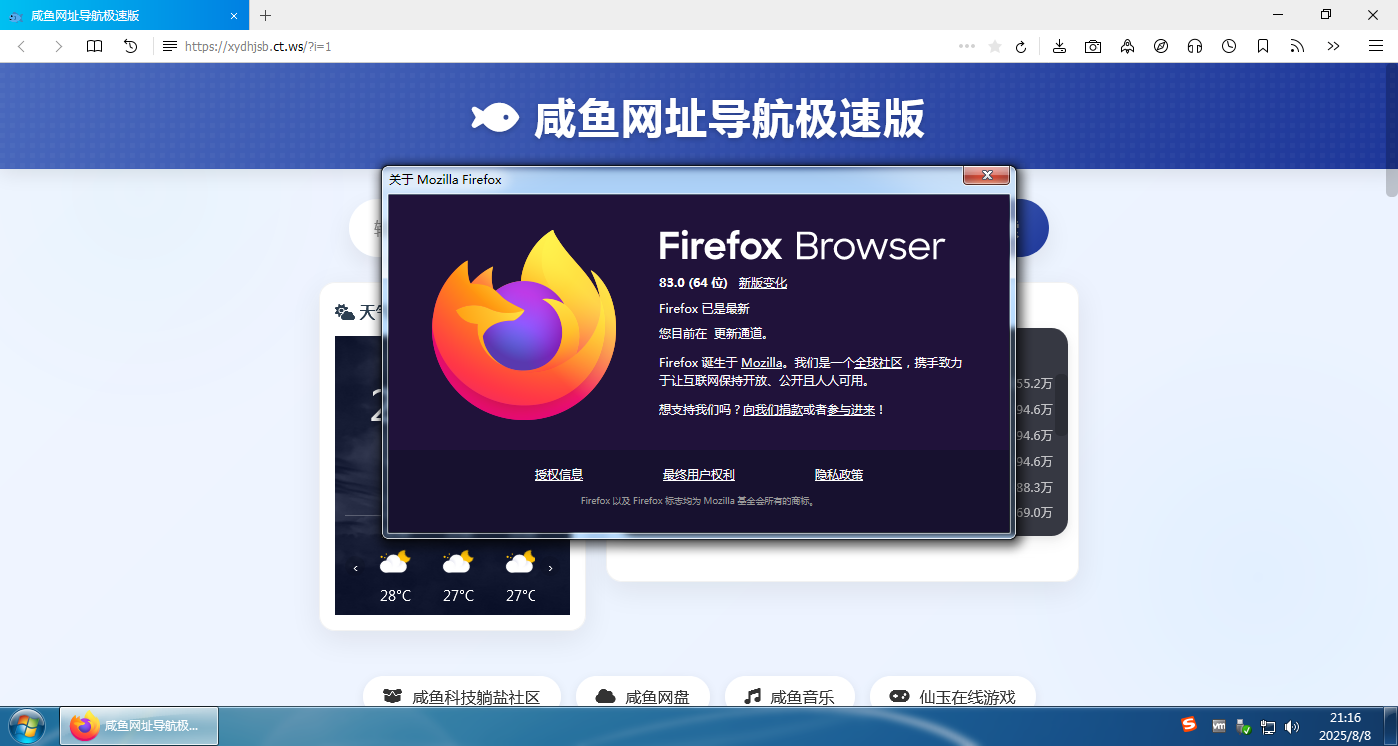
Task: Open 咸鱼科技躺盐社区 link button
Action: (x=462, y=695)
